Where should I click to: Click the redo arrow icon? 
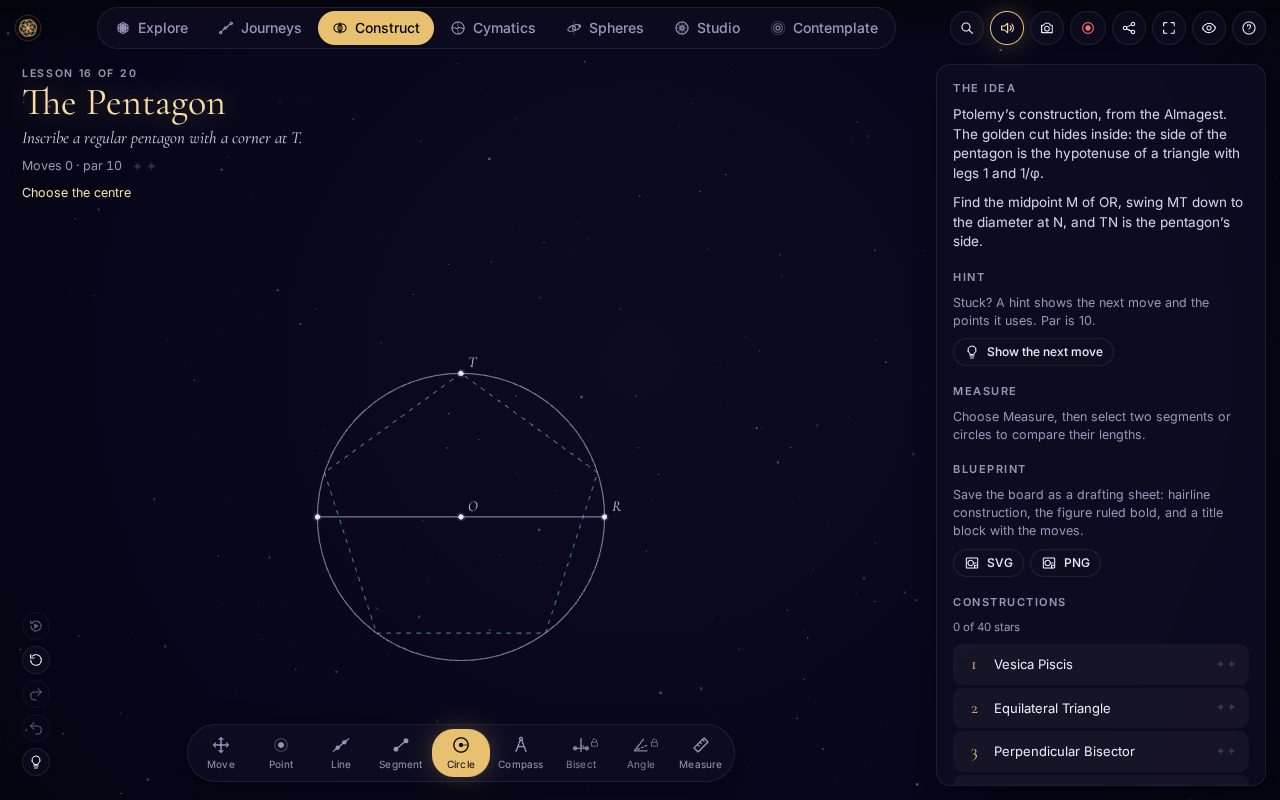(36, 694)
